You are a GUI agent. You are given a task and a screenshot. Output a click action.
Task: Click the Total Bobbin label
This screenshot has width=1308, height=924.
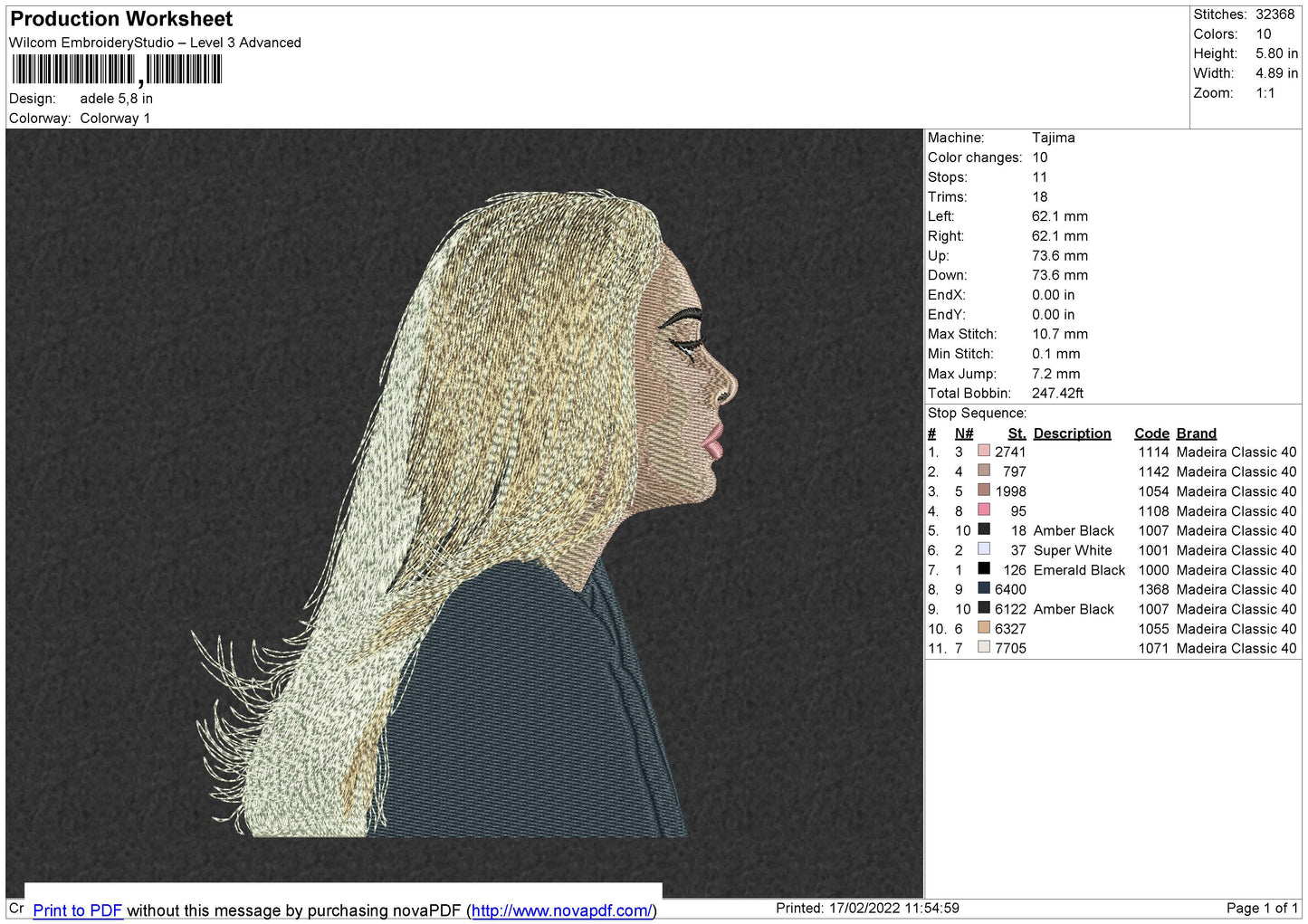[969, 394]
